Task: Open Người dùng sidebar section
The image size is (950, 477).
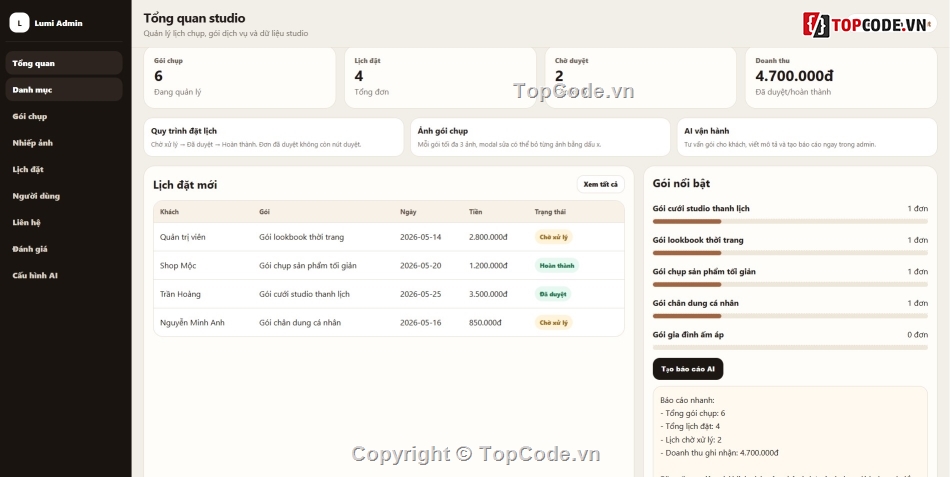Action: coord(64,196)
